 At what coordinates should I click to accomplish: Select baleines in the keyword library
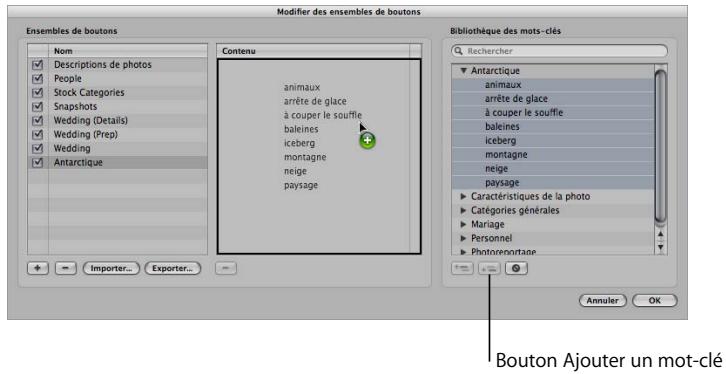point(553,126)
